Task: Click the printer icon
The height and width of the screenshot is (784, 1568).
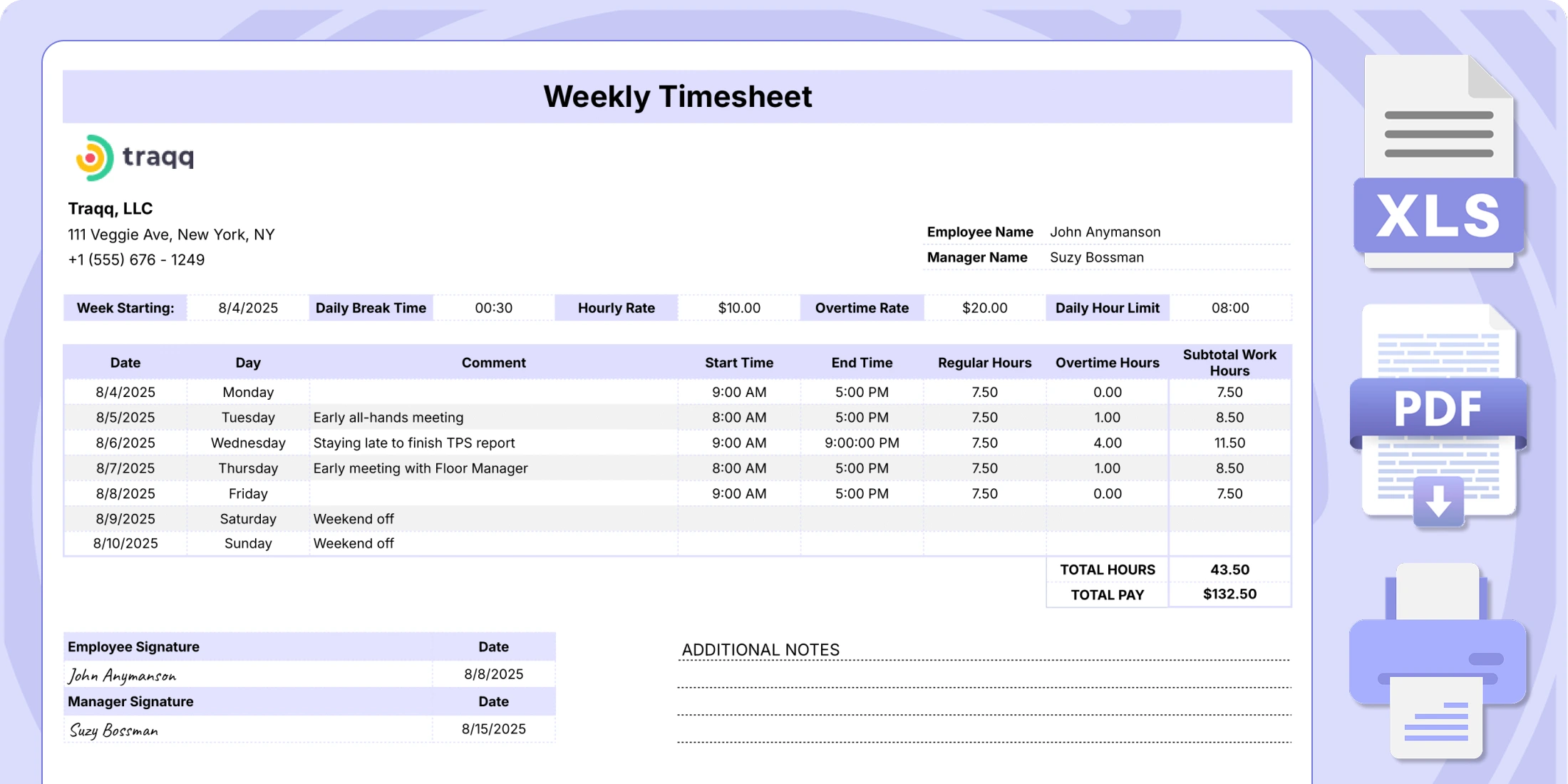Action: [1438, 661]
